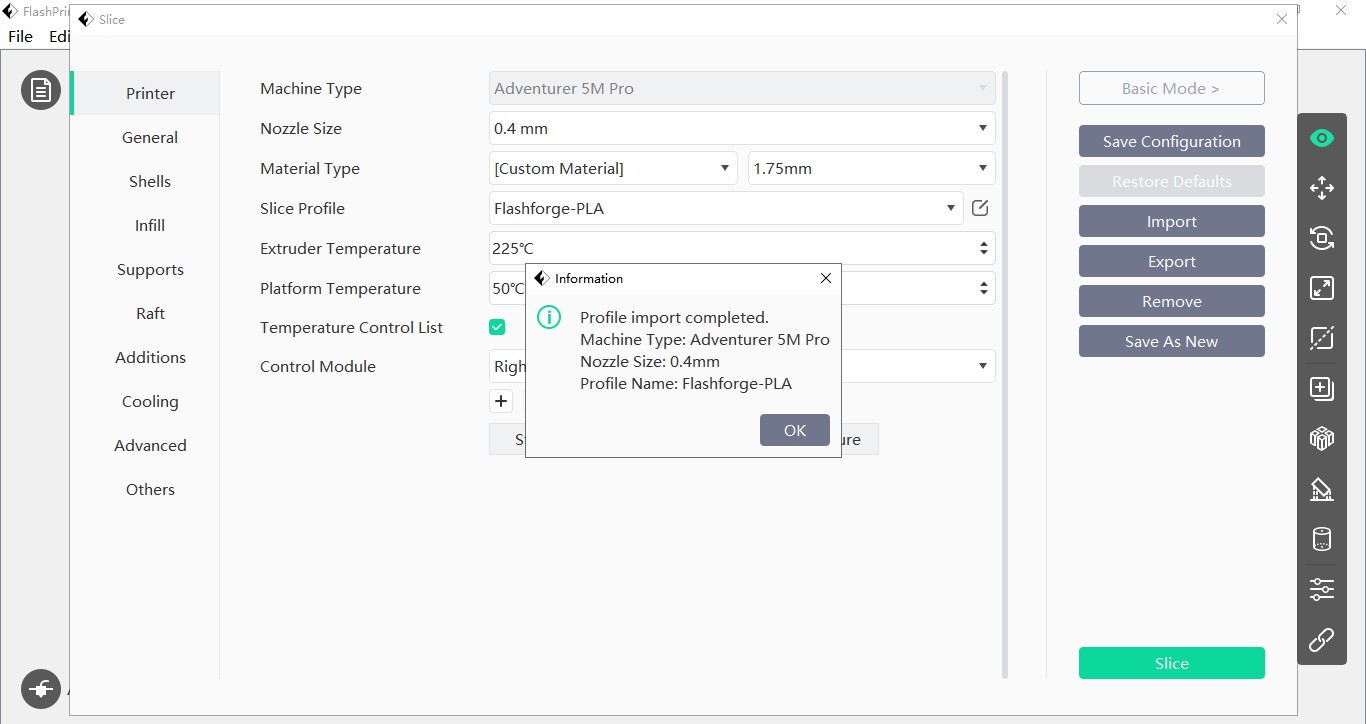Open the slider settings icon

[1322, 589]
